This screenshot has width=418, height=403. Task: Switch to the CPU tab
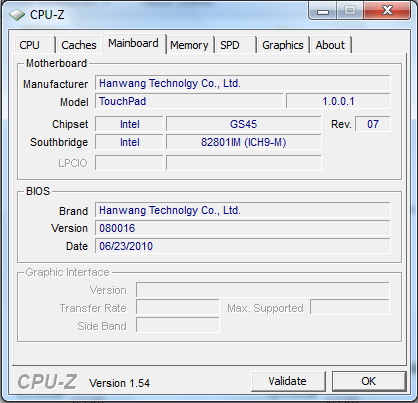click(x=34, y=45)
